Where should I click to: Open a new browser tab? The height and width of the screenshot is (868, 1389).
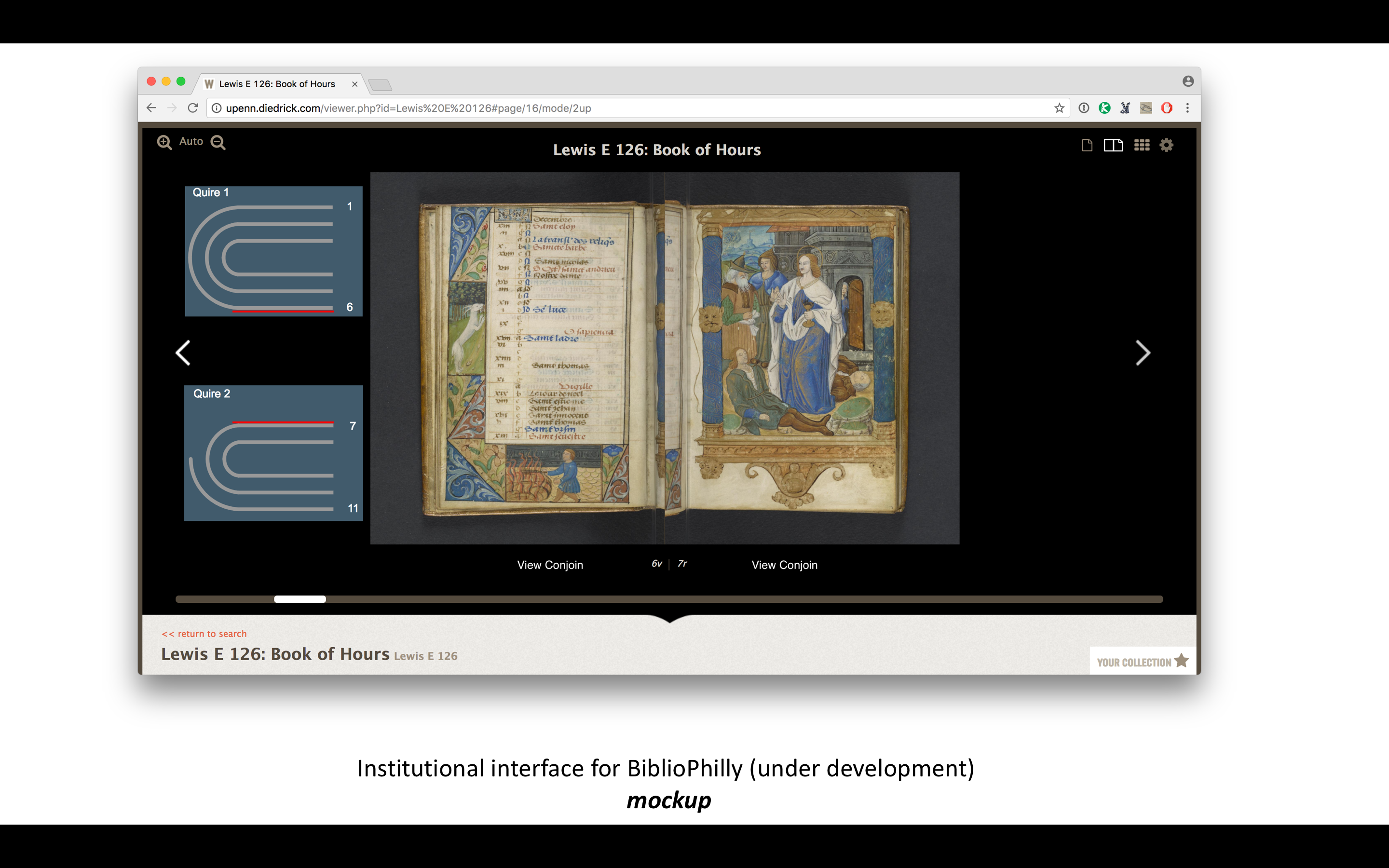point(380,85)
